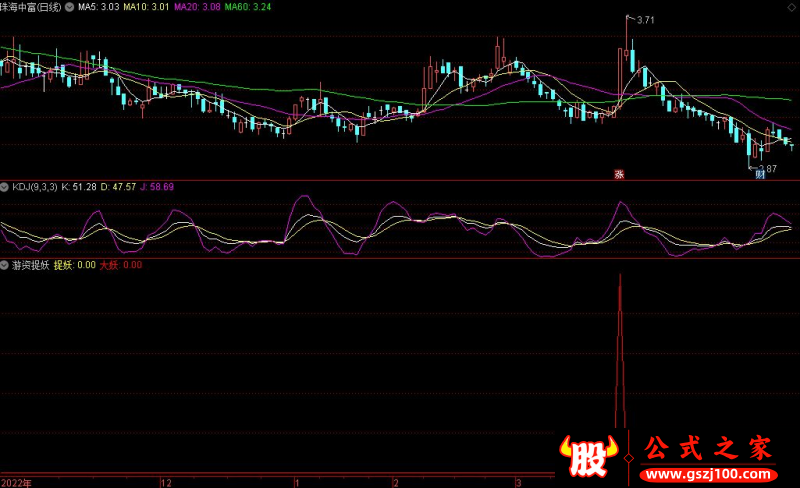Click the 3.71 high price label
Viewport: 800px width, 488px height.
[645, 20]
